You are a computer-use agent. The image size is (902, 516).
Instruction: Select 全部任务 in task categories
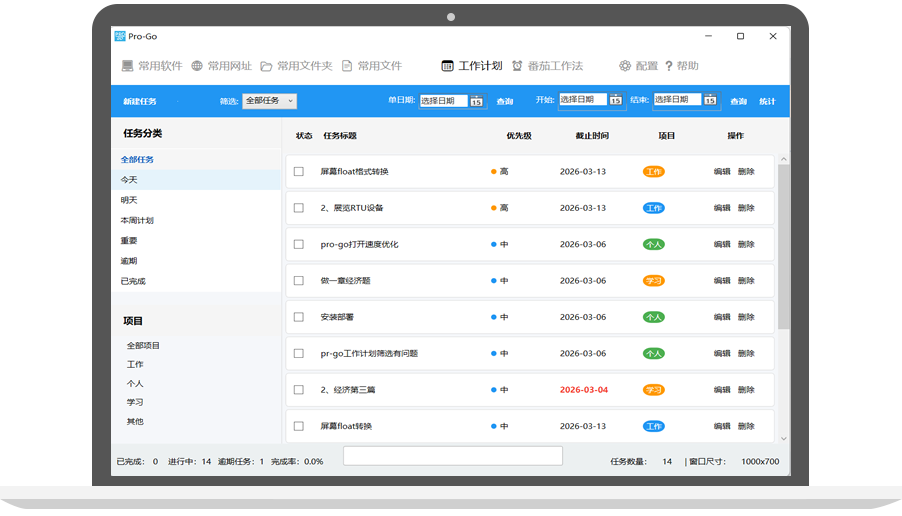pyautogui.click(x=137, y=159)
